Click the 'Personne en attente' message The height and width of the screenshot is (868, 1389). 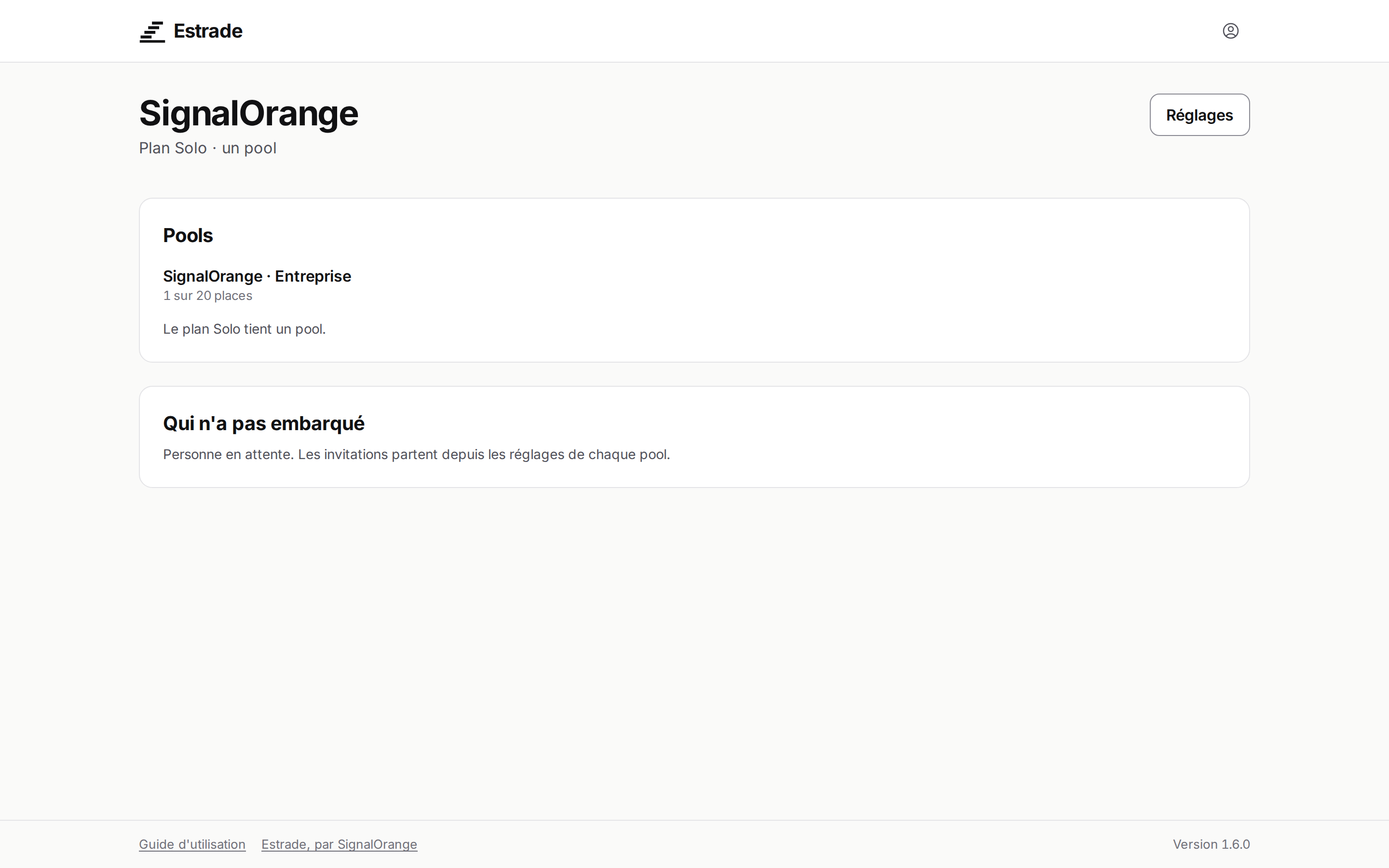[x=417, y=454]
